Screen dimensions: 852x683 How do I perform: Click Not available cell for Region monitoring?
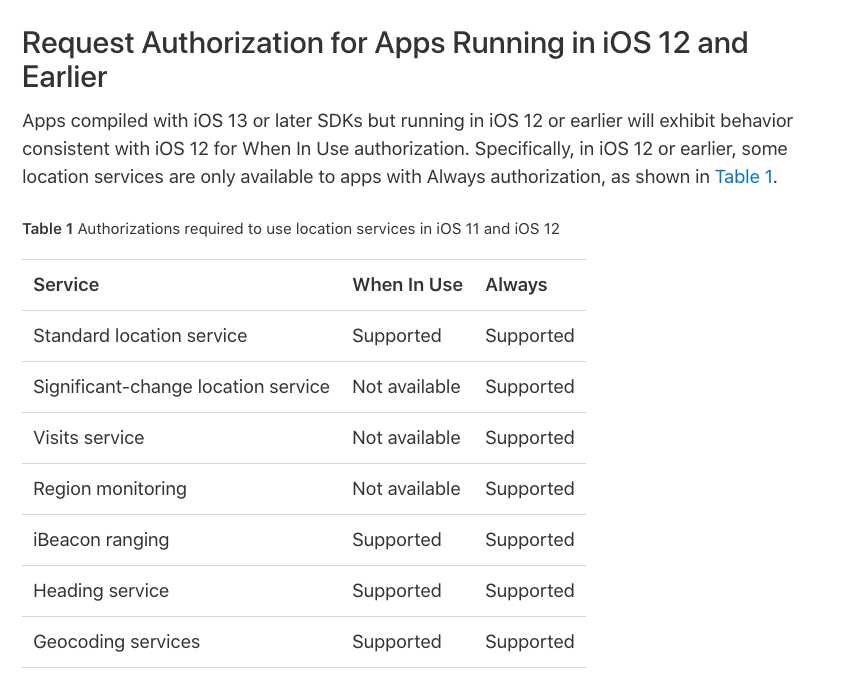(406, 489)
